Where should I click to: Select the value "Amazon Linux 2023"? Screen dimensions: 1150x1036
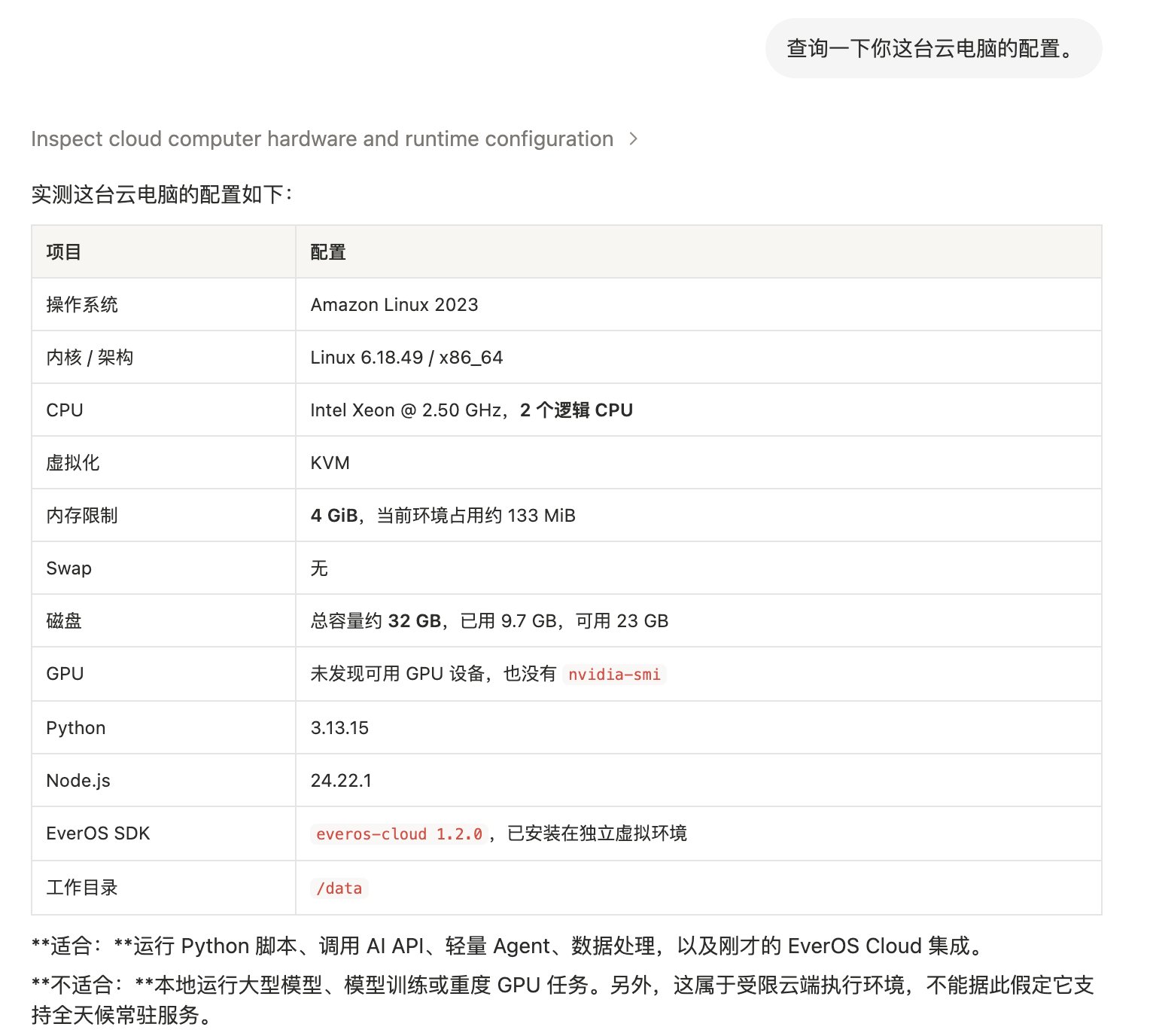click(394, 304)
